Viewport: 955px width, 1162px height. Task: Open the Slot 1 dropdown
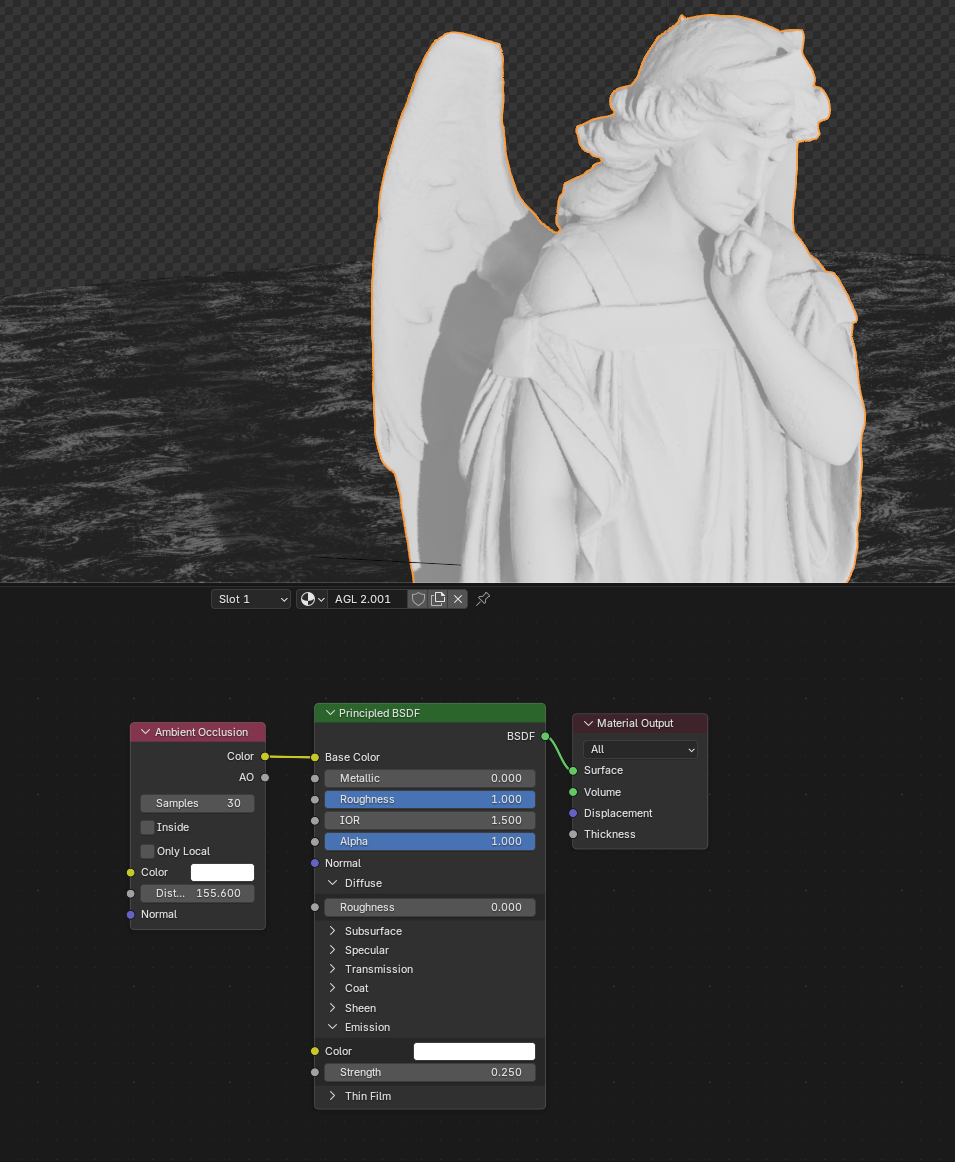pos(251,599)
